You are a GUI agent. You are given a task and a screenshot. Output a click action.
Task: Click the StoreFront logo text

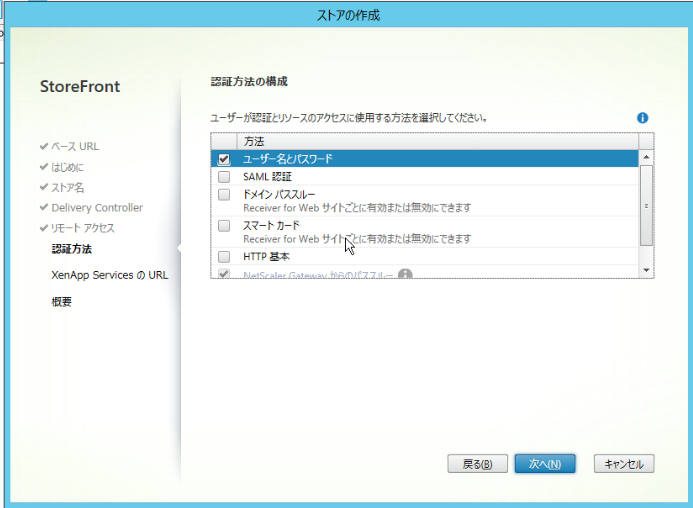pos(80,86)
